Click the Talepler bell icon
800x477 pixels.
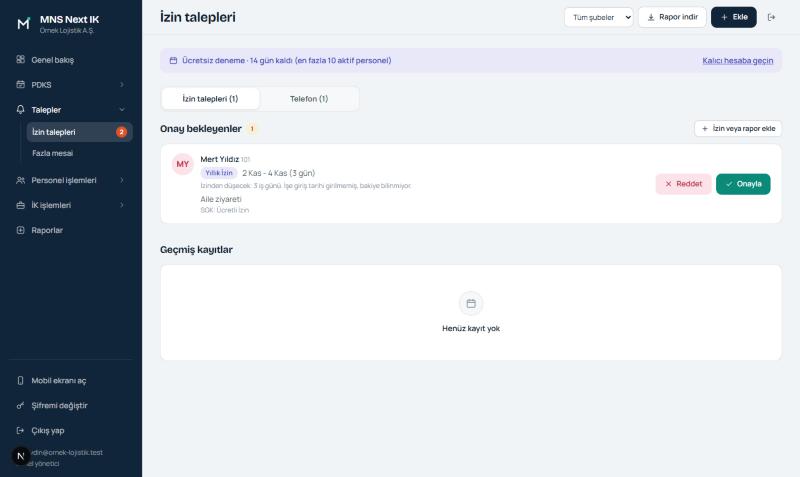click(x=20, y=109)
